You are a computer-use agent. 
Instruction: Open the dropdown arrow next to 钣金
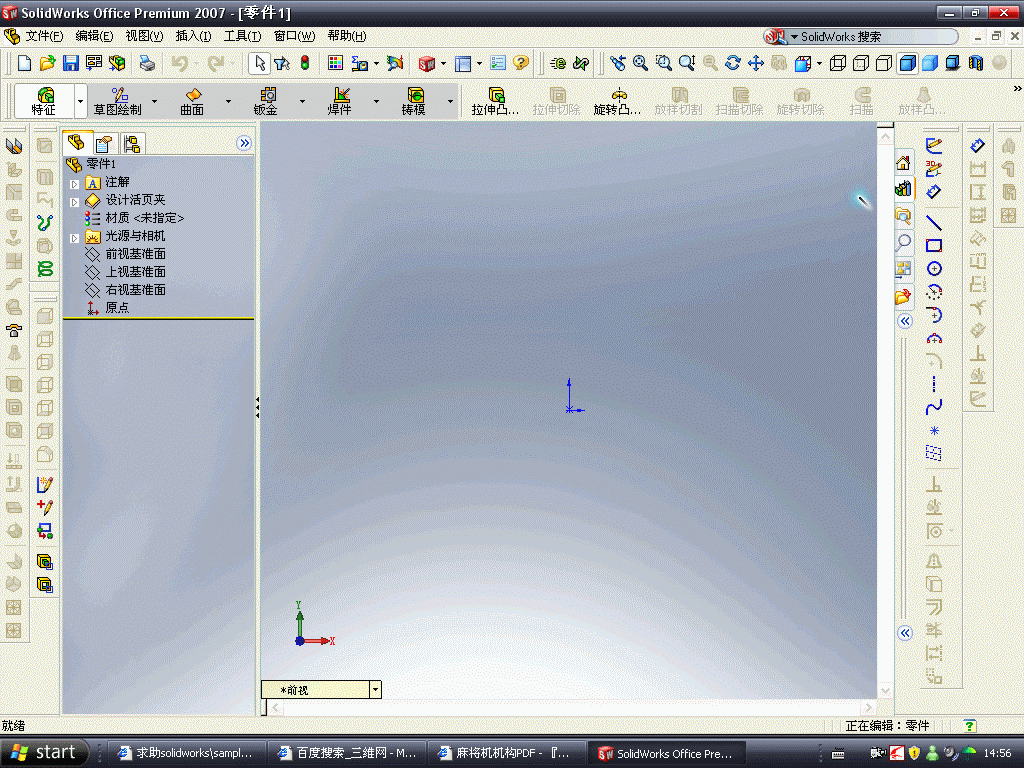tap(302, 101)
